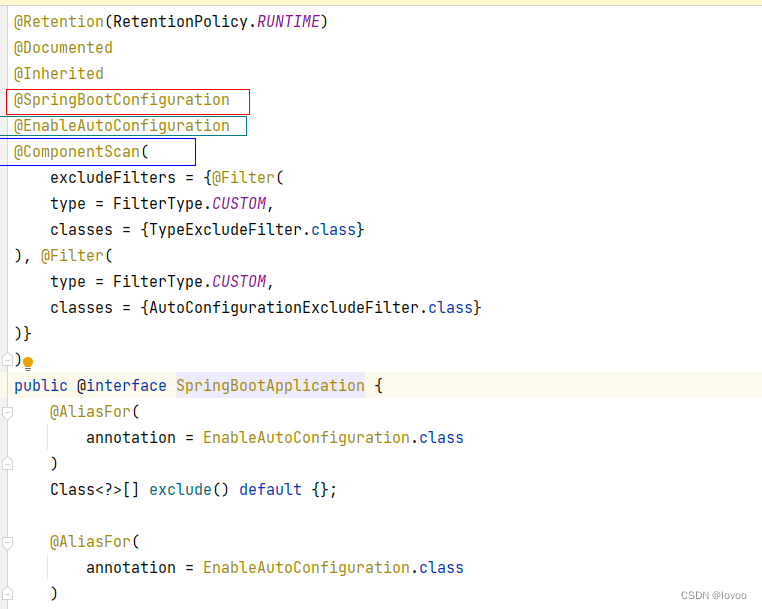The height and width of the screenshot is (609, 762).
Task: Click CUSTOM constant above TypeExcludeFilter line
Action: click(239, 204)
